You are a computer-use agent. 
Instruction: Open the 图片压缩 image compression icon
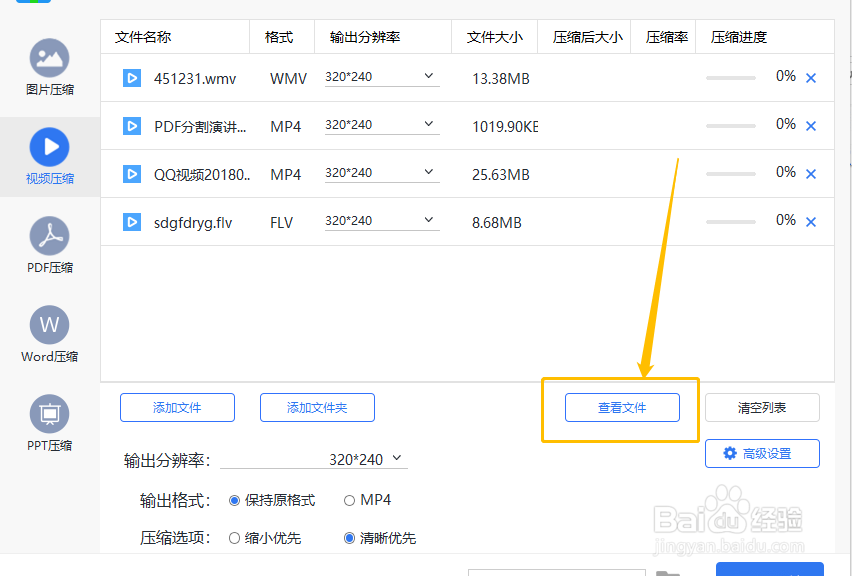click(x=49, y=58)
